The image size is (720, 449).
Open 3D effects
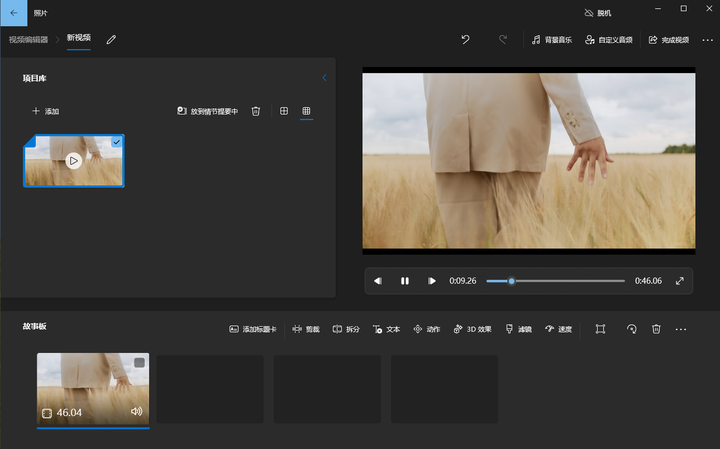472,329
